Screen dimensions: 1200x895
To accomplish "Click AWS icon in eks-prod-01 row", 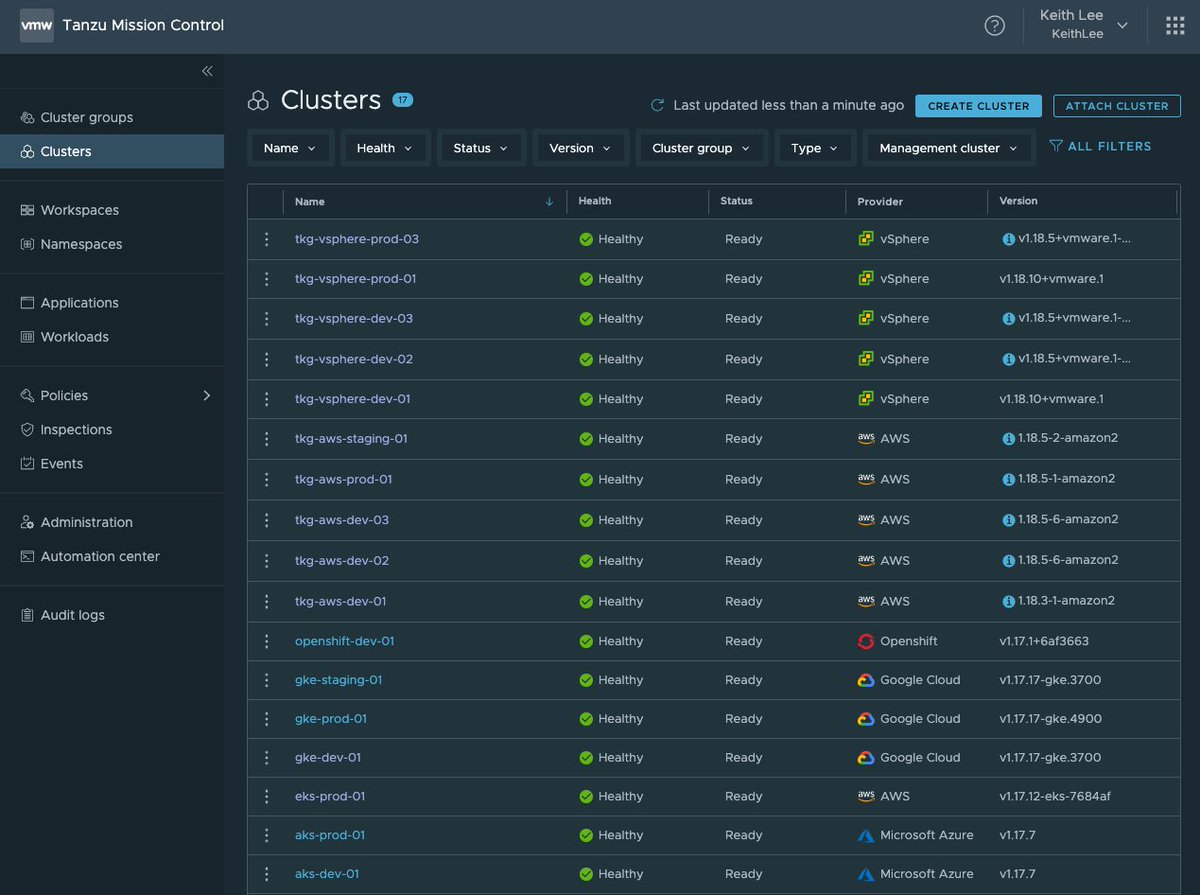I will [x=866, y=796].
